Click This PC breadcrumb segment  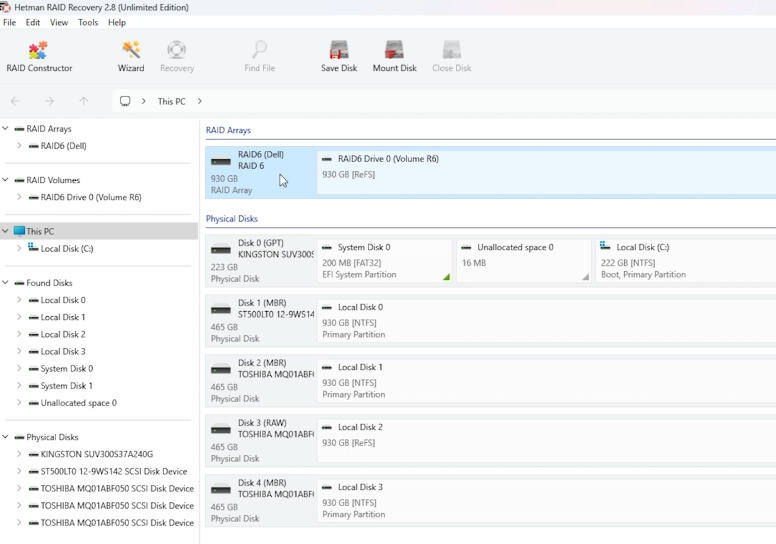point(171,101)
